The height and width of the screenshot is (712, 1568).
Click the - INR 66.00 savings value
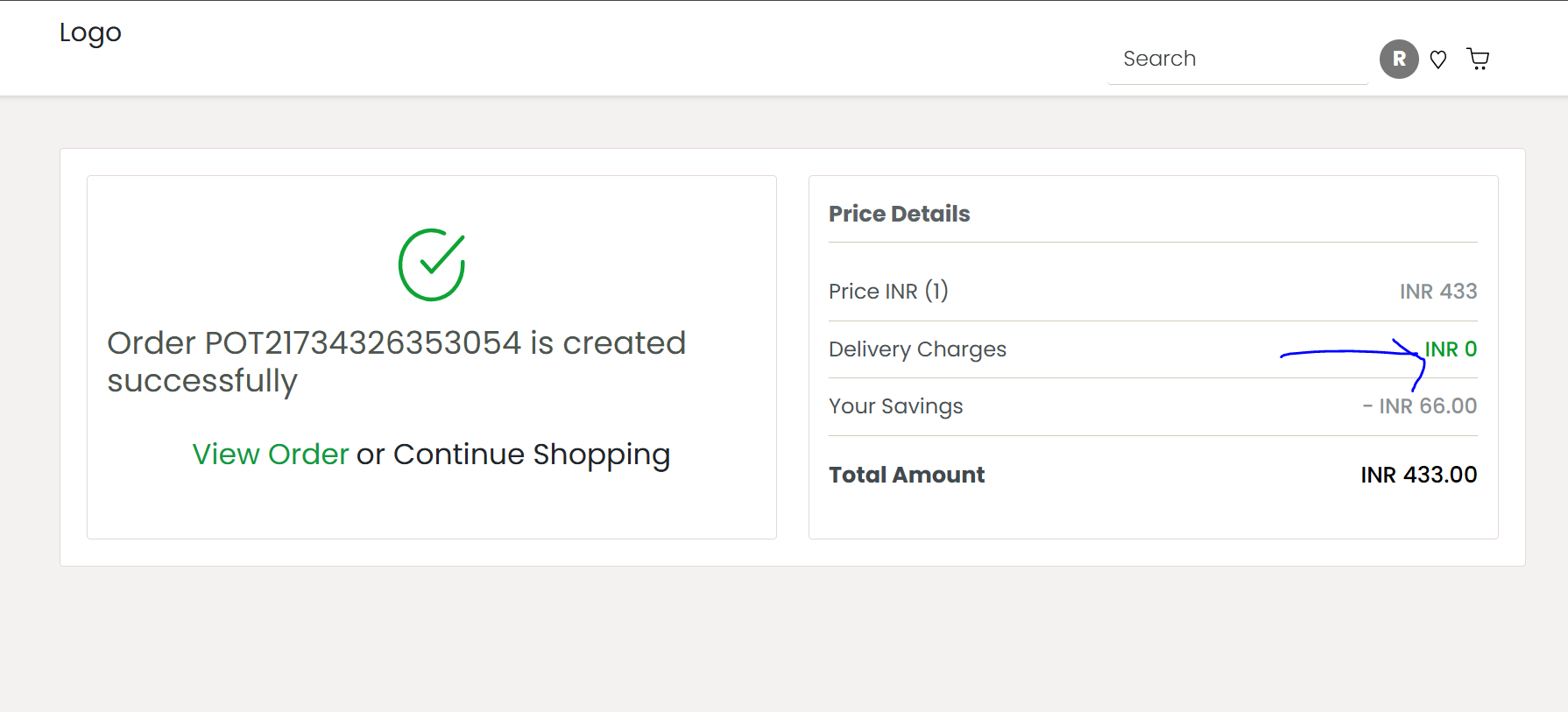pyautogui.click(x=1420, y=406)
